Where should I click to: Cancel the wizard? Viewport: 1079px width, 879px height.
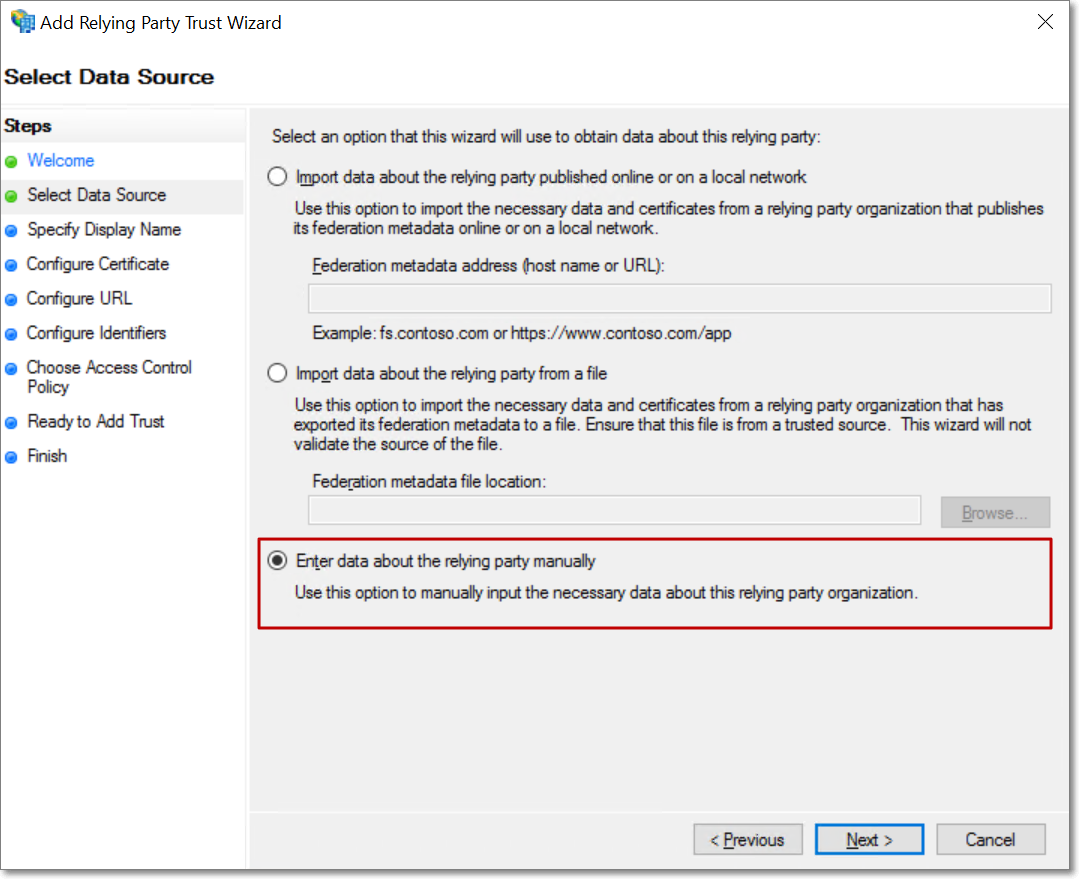tap(990, 840)
